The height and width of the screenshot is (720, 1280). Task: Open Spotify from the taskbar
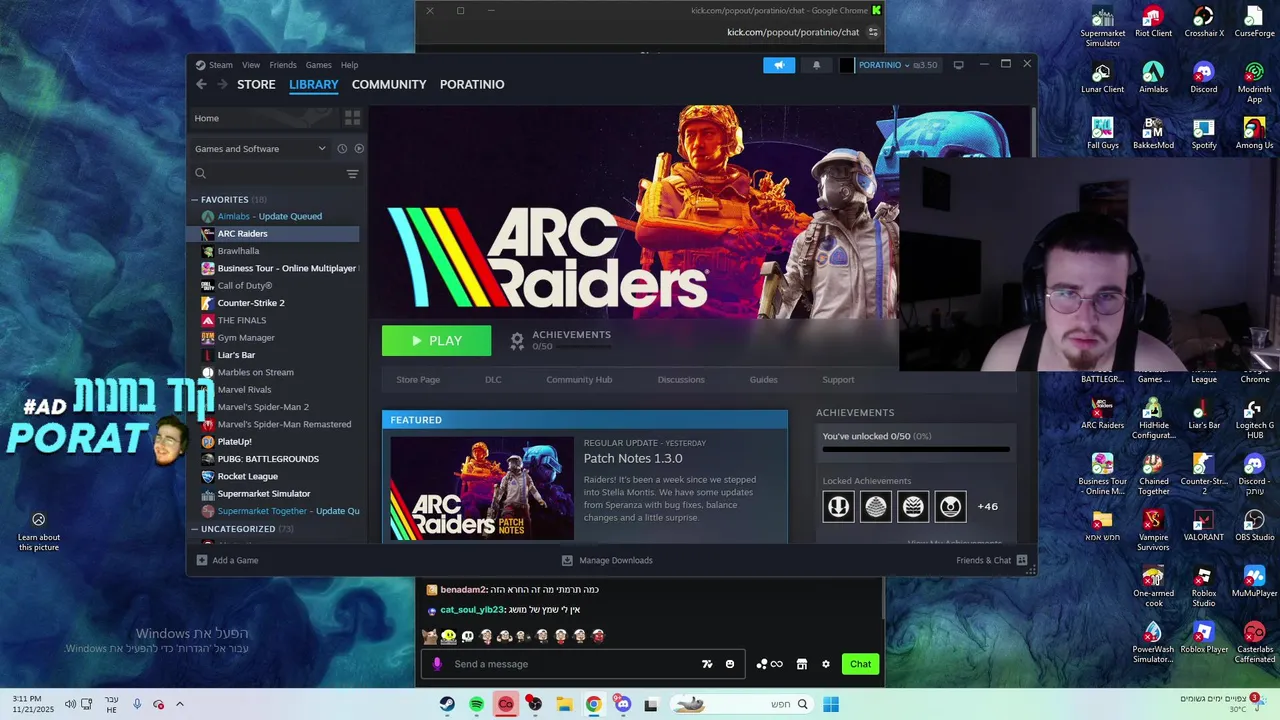coord(476,705)
